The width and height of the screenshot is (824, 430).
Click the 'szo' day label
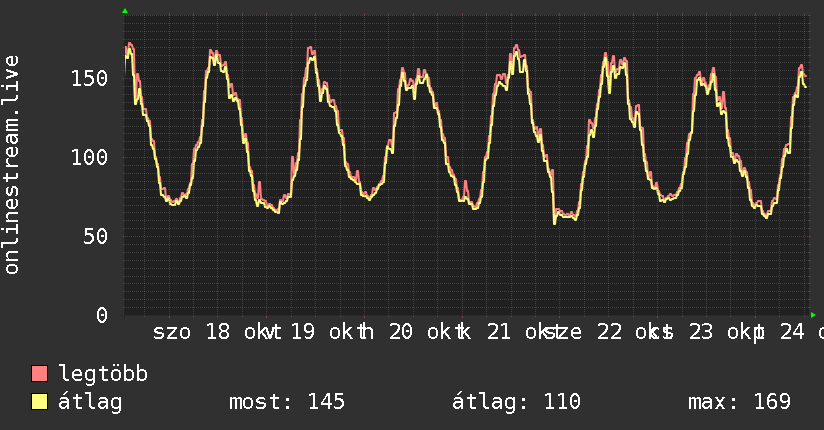click(x=172, y=332)
